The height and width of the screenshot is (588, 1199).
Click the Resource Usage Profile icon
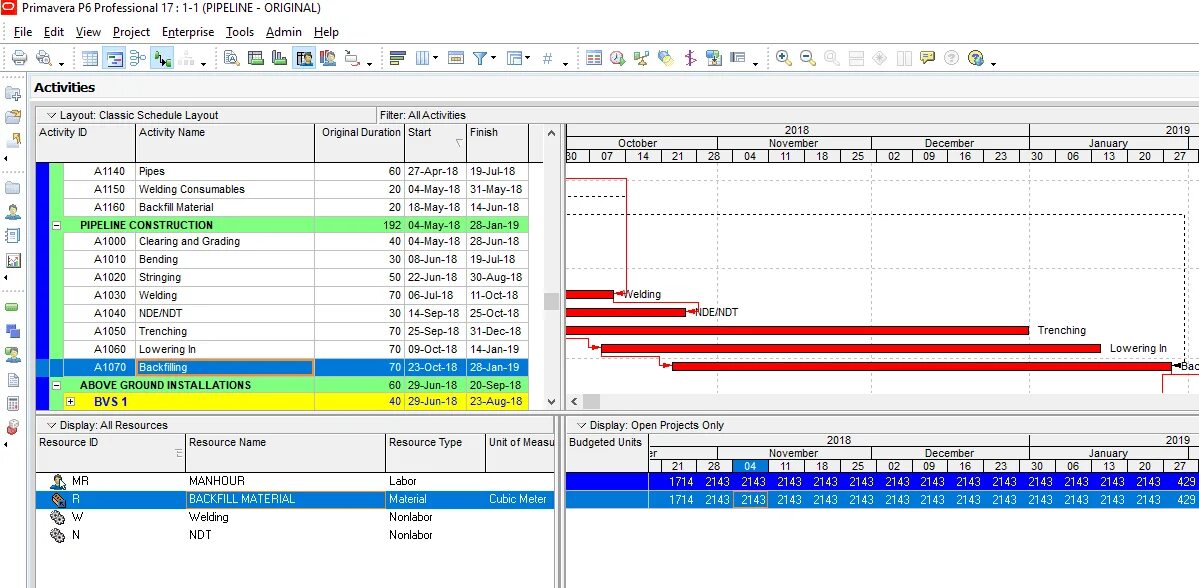[328, 58]
